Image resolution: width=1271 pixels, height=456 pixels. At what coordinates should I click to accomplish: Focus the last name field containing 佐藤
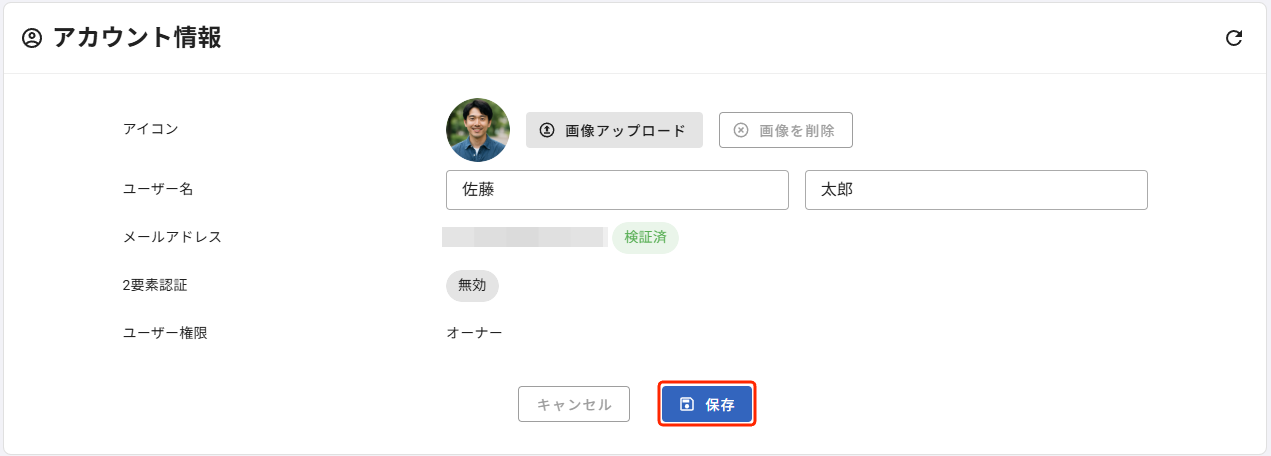click(618, 190)
